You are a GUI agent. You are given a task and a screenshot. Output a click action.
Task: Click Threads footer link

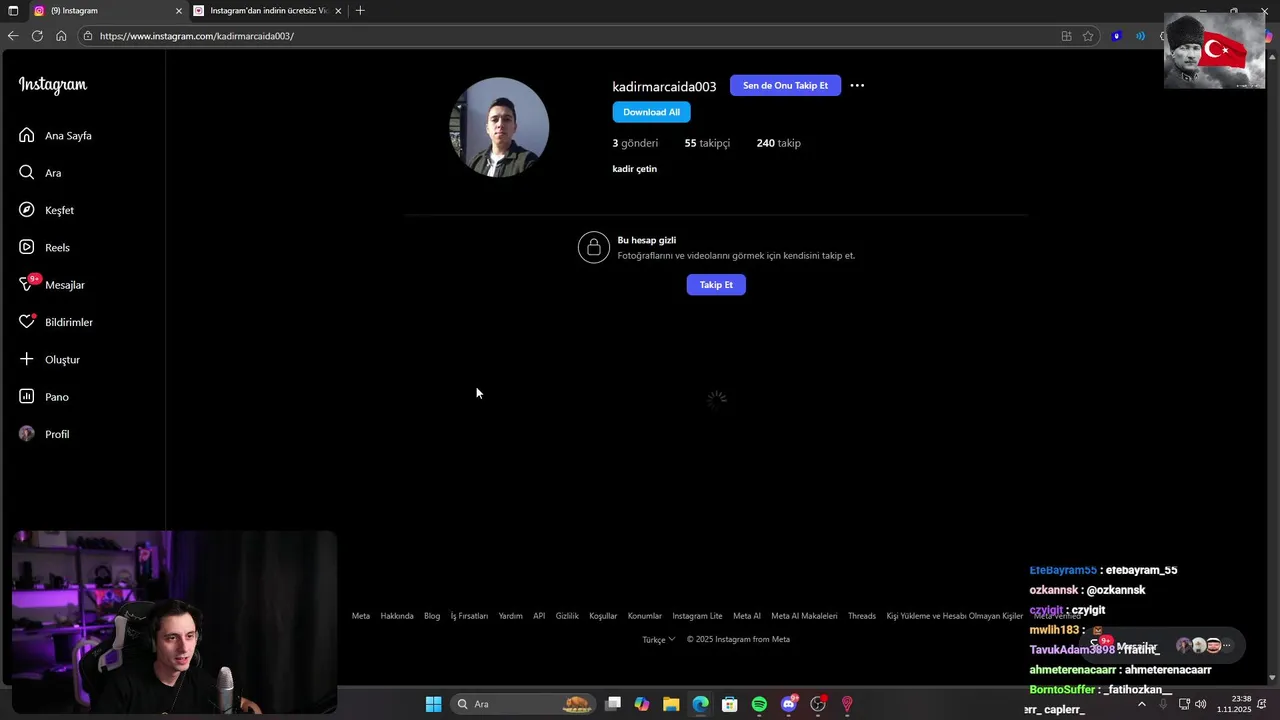862,616
